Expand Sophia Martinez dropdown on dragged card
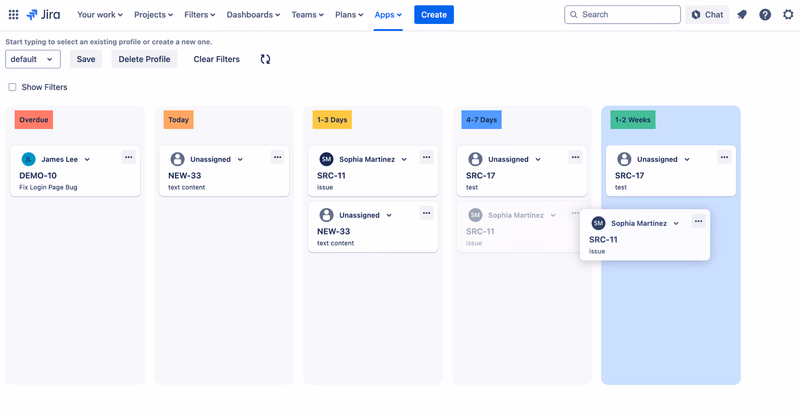 pos(676,224)
